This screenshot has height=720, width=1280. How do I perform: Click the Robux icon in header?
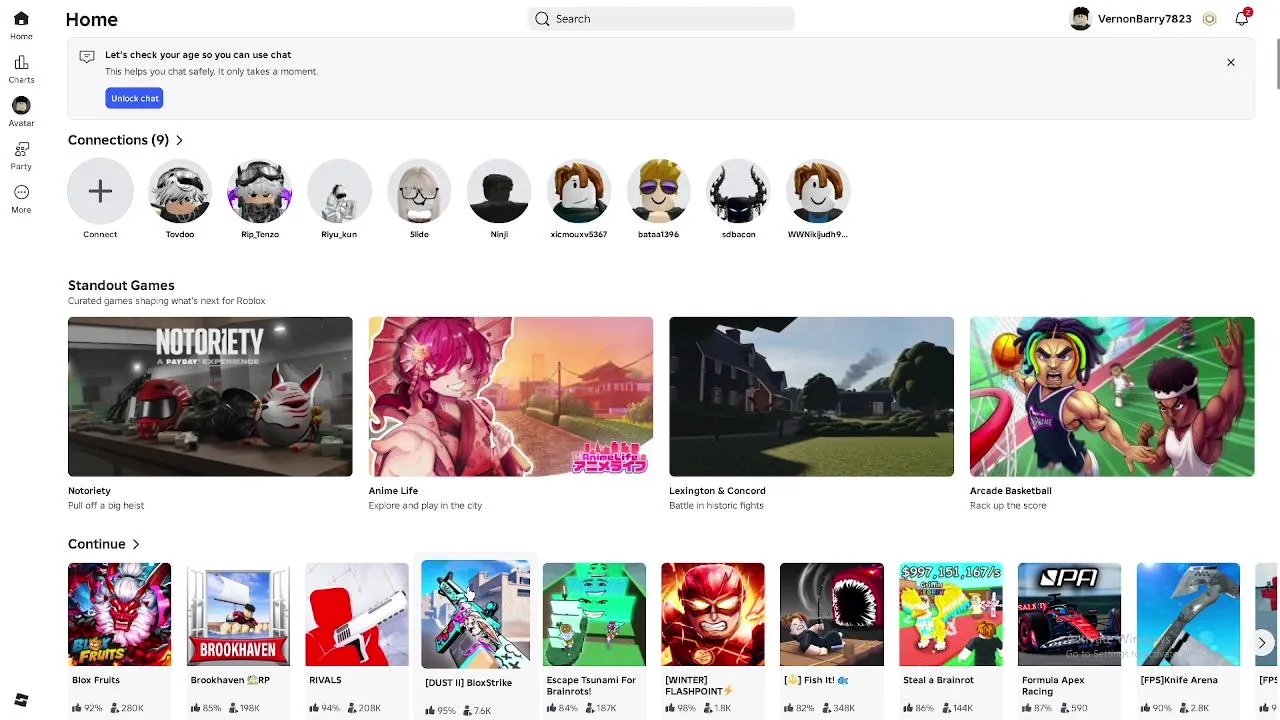[x=1209, y=19]
